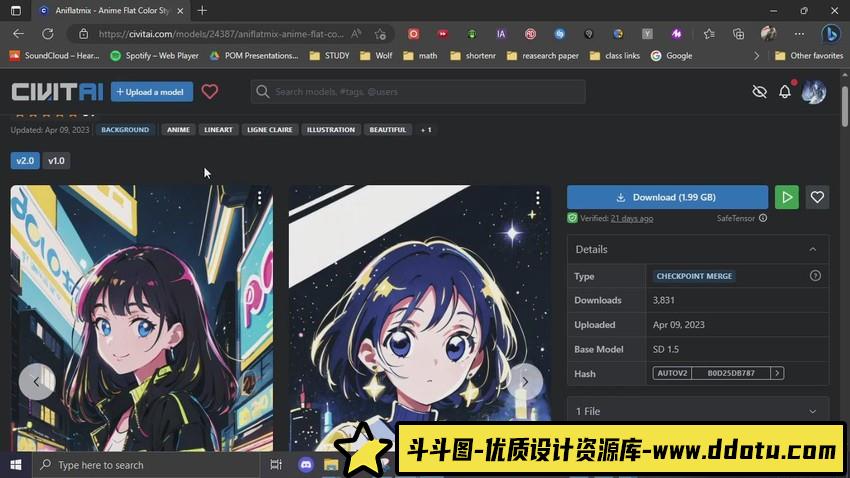This screenshot has height=478, width=850.
Task: Click the LIGNE CLAIRE tag
Action: [269, 130]
